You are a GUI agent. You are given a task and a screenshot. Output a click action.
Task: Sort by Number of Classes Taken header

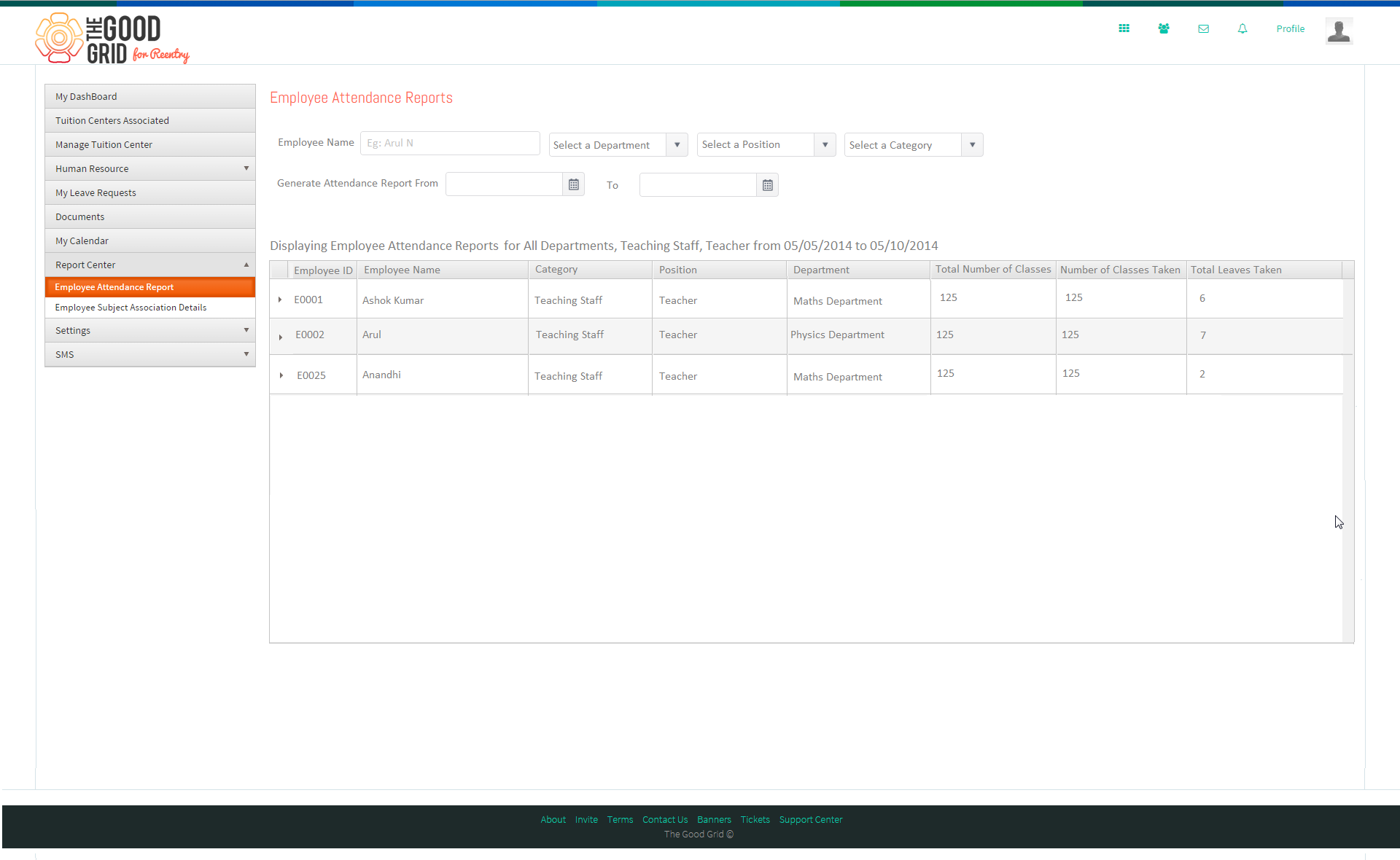(x=1121, y=270)
